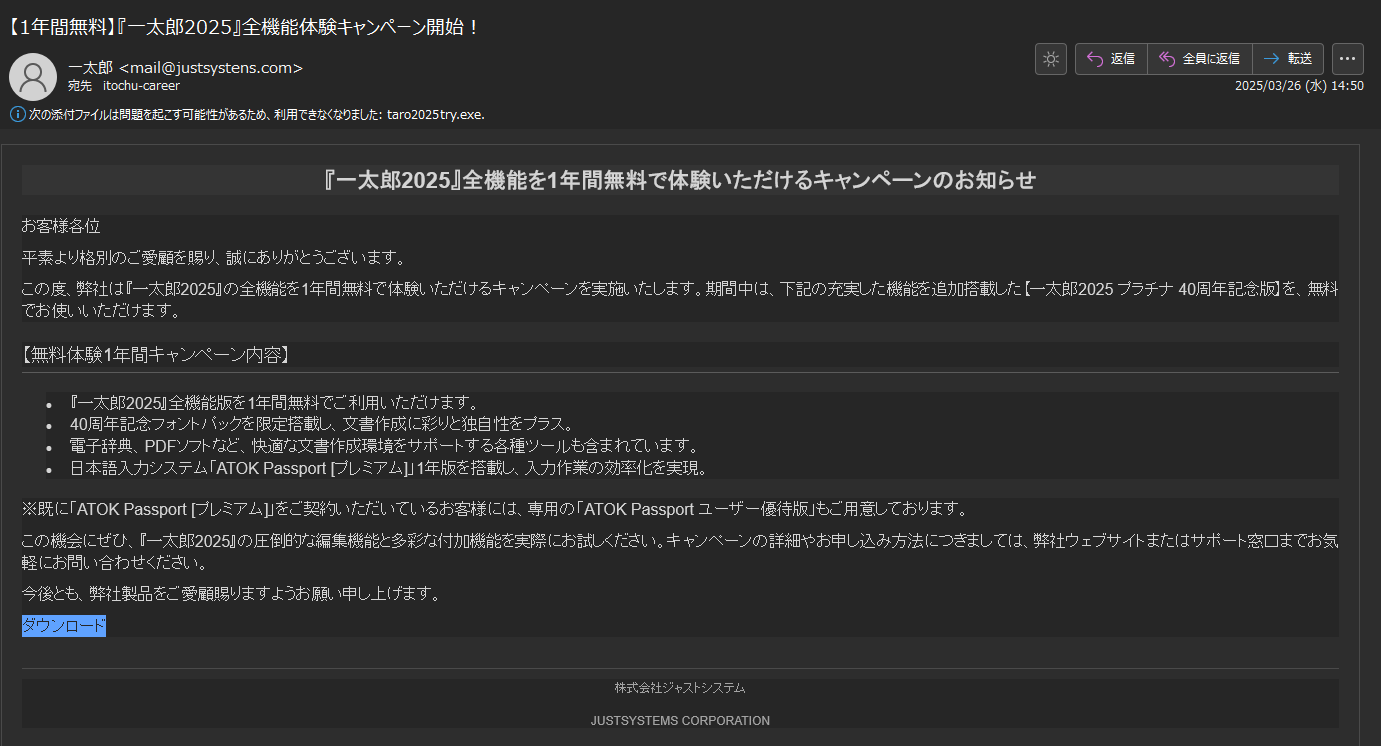The height and width of the screenshot is (746, 1381).
Task: Click the 返信 reply button
Action: [1111, 59]
